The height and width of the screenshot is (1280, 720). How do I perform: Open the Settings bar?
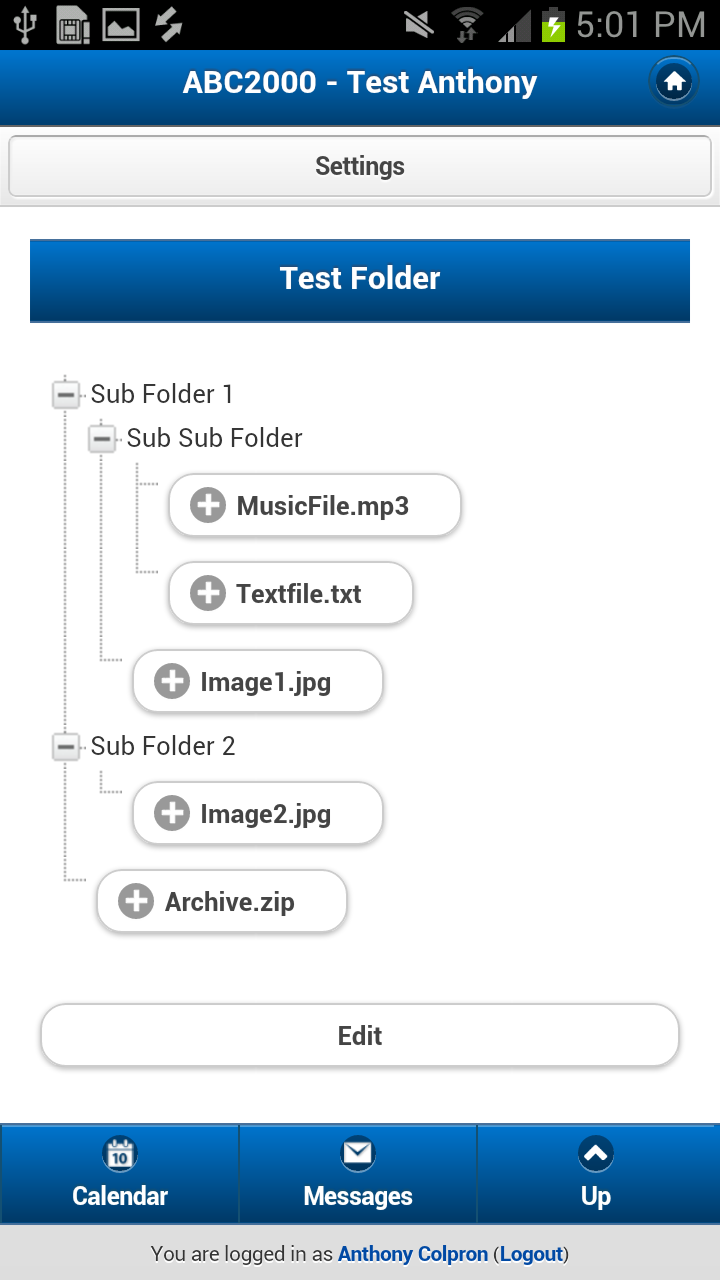[360, 166]
